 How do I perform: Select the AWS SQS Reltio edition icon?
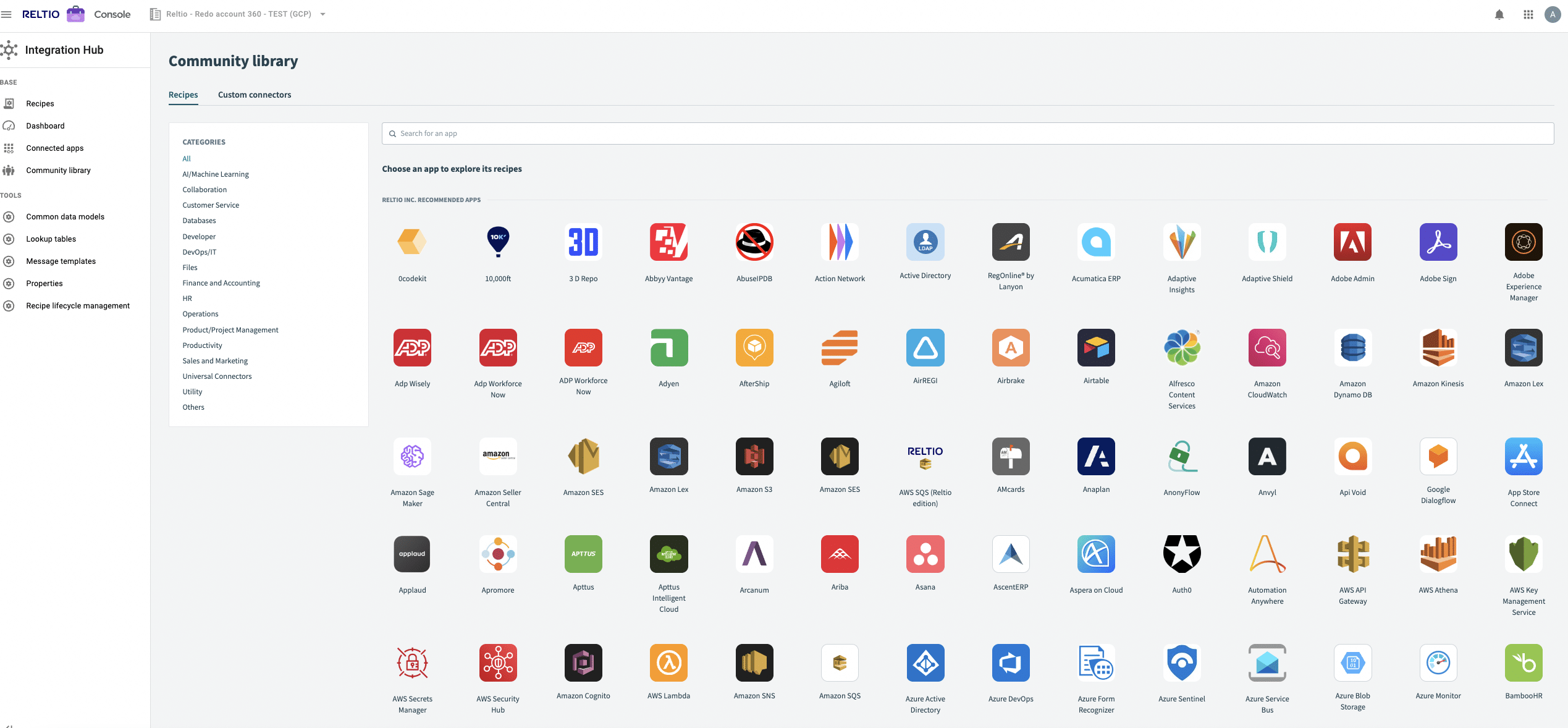924,456
